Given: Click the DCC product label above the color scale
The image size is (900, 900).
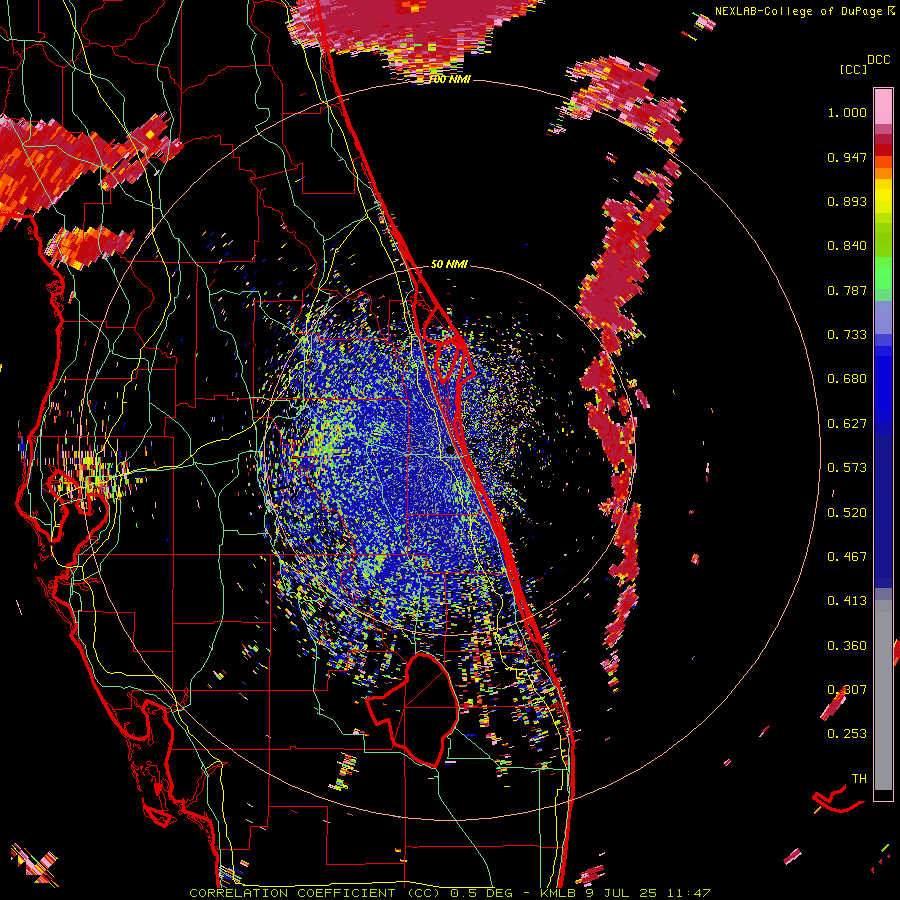Looking at the screenshot, I should [x=878, y=60].
